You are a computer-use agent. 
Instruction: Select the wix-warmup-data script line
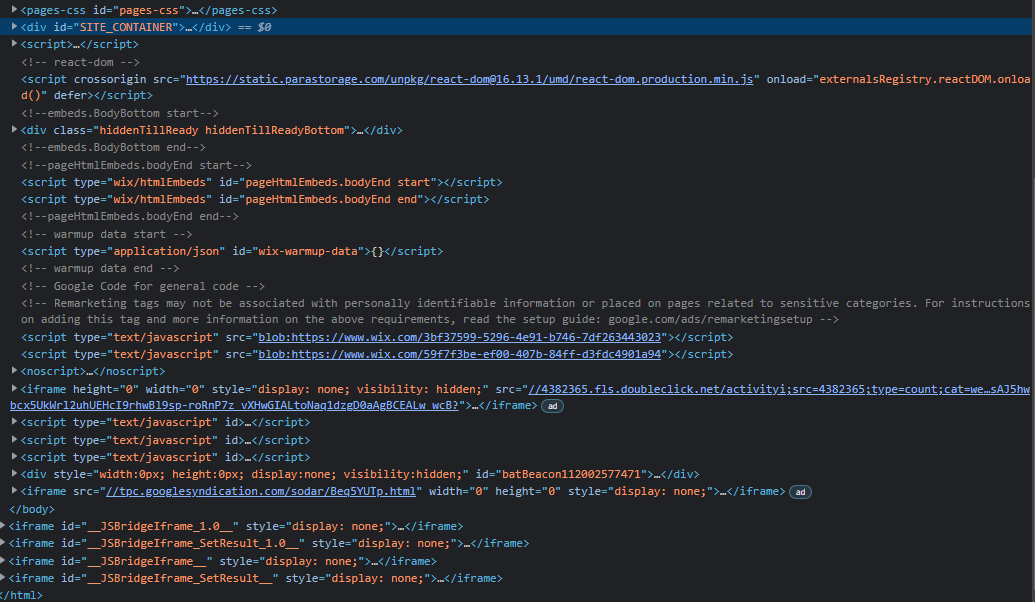[x=232, y=251]
